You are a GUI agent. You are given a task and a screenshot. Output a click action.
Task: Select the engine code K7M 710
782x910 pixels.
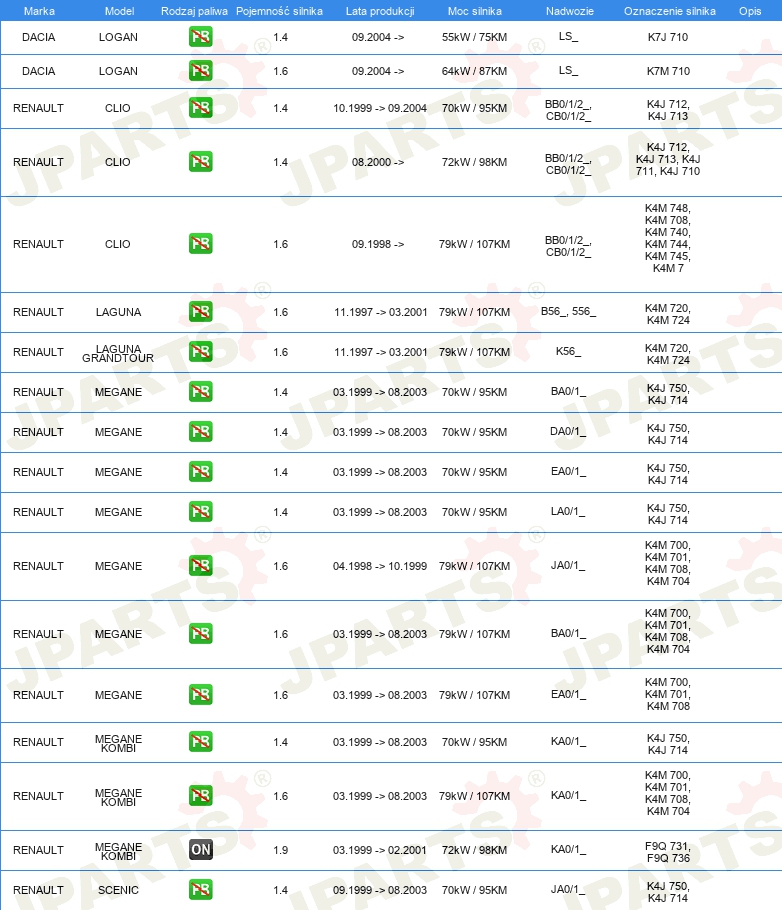click(668, 71)
